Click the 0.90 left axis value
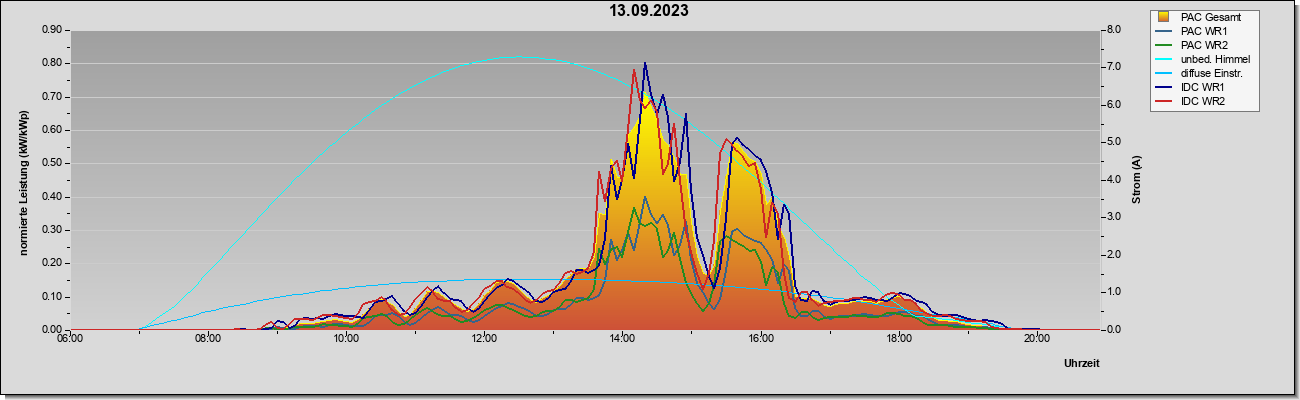This screenshot has height=400, width=1300. pos(52,30)
